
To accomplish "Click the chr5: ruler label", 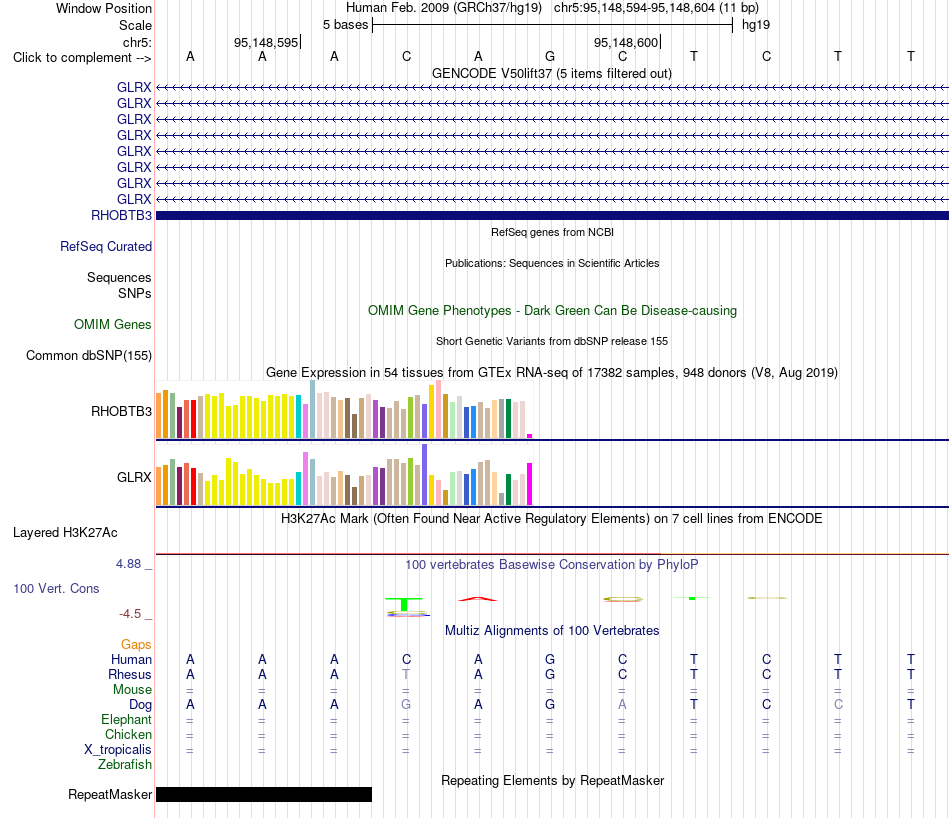I will (x=137, y=42).
